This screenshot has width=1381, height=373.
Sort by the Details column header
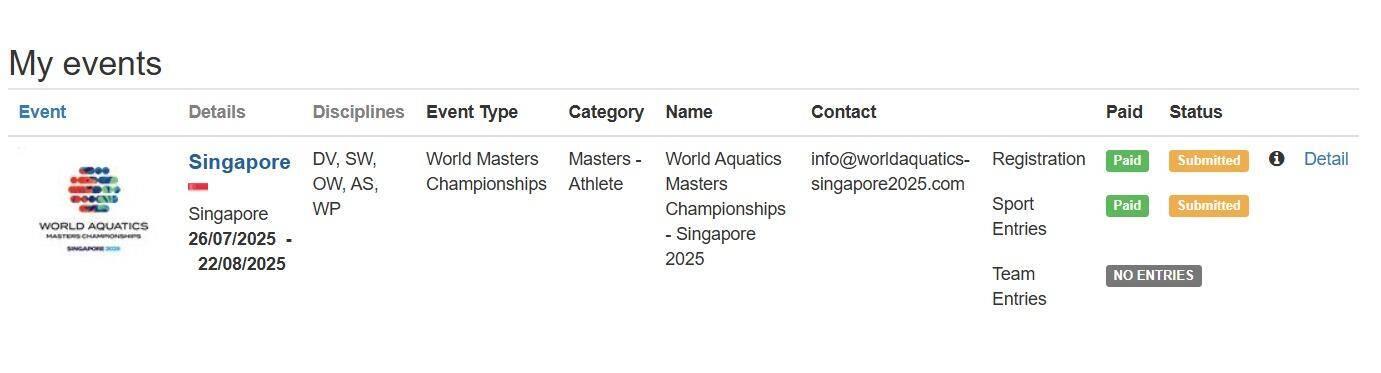[x=217, y=112]
